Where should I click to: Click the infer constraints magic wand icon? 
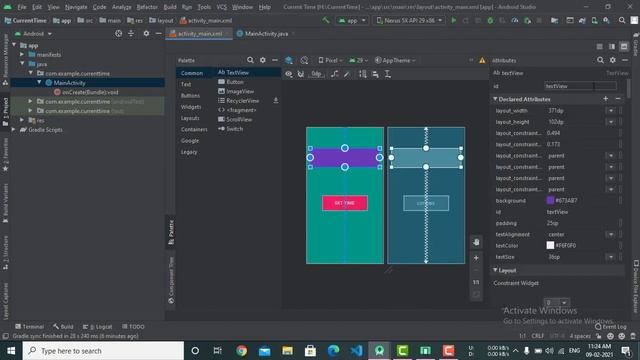(x=347, y=74)
